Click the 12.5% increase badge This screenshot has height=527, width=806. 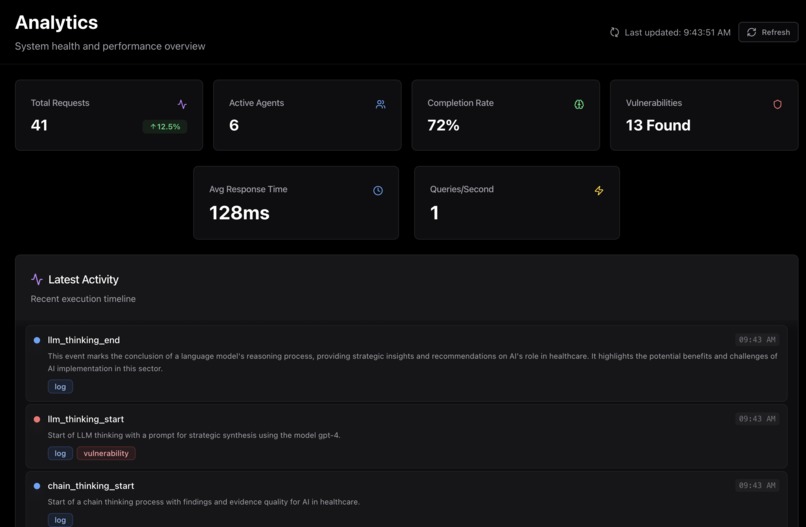pos(164,126)
